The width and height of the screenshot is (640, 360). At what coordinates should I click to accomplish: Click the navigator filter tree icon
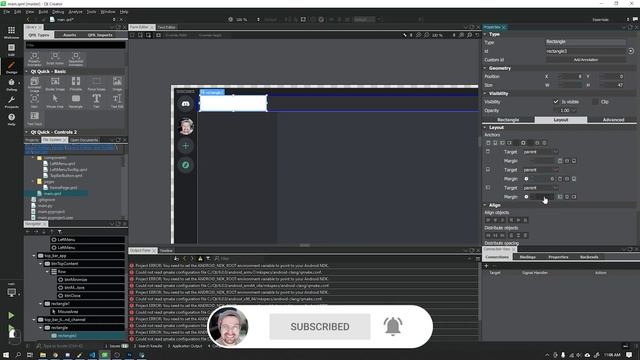[x=60, y=232]
